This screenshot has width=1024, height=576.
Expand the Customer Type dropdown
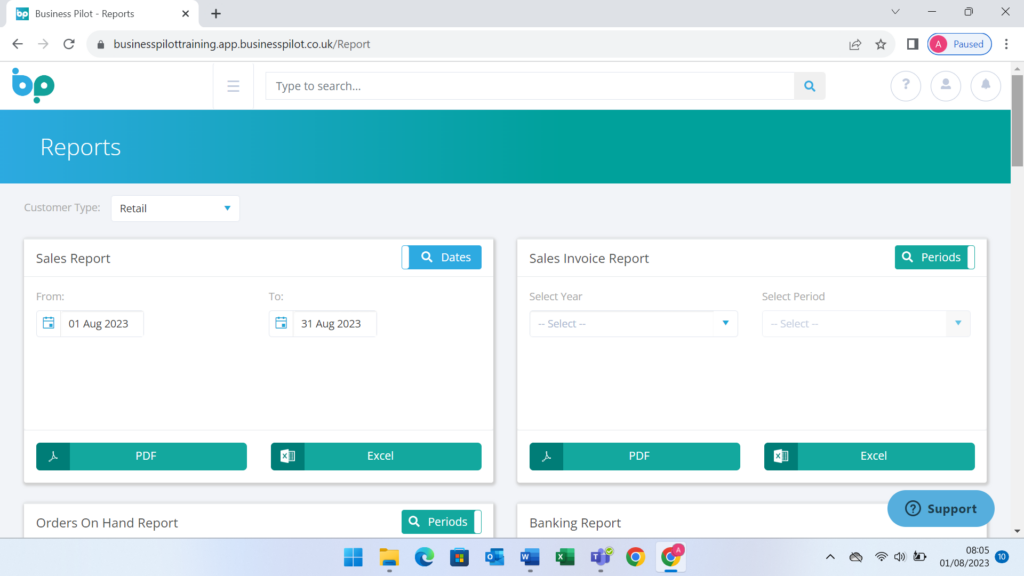tap(175, 208)
